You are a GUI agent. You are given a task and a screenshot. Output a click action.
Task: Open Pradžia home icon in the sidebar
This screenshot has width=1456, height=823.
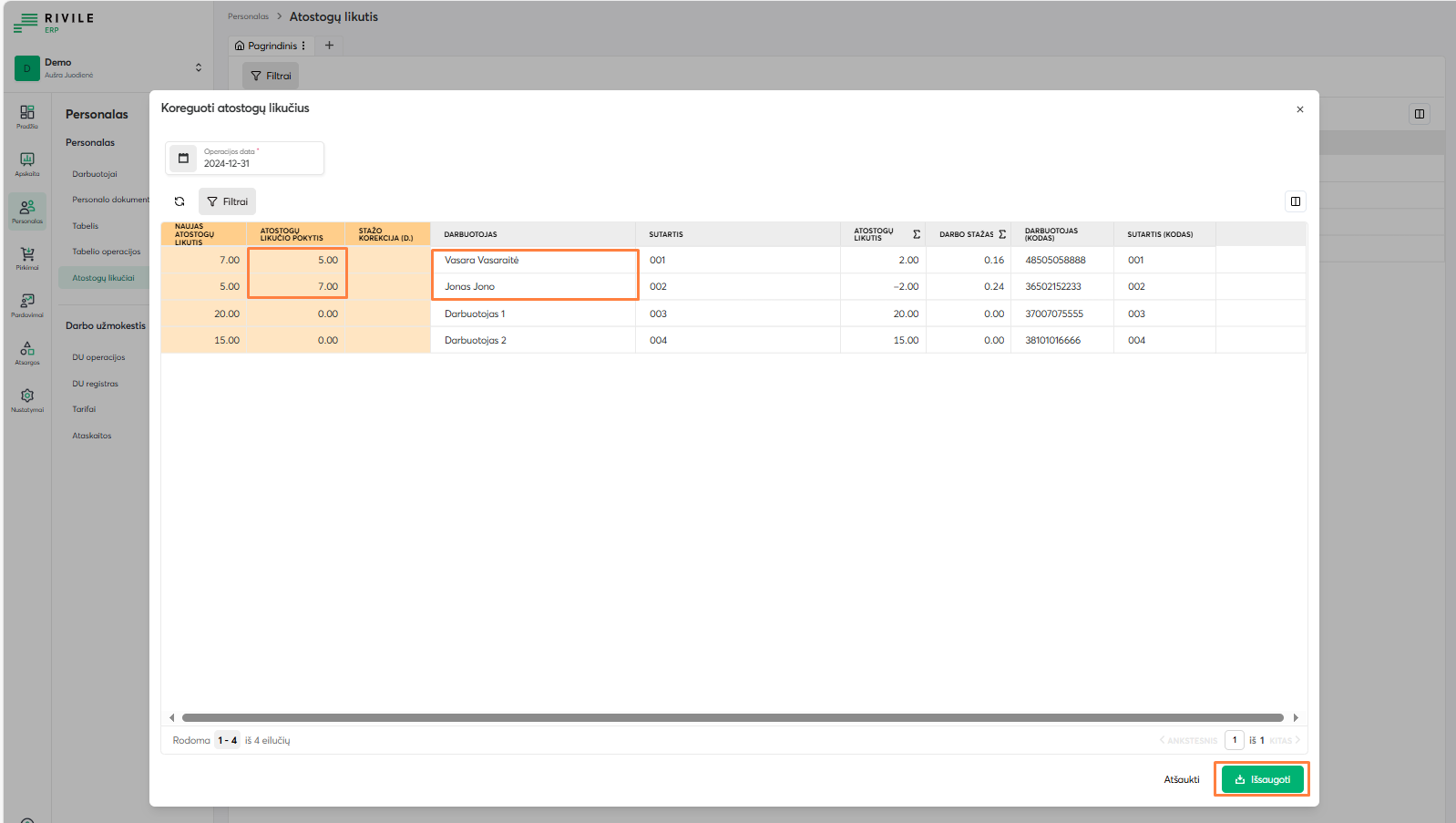[27, 116]
